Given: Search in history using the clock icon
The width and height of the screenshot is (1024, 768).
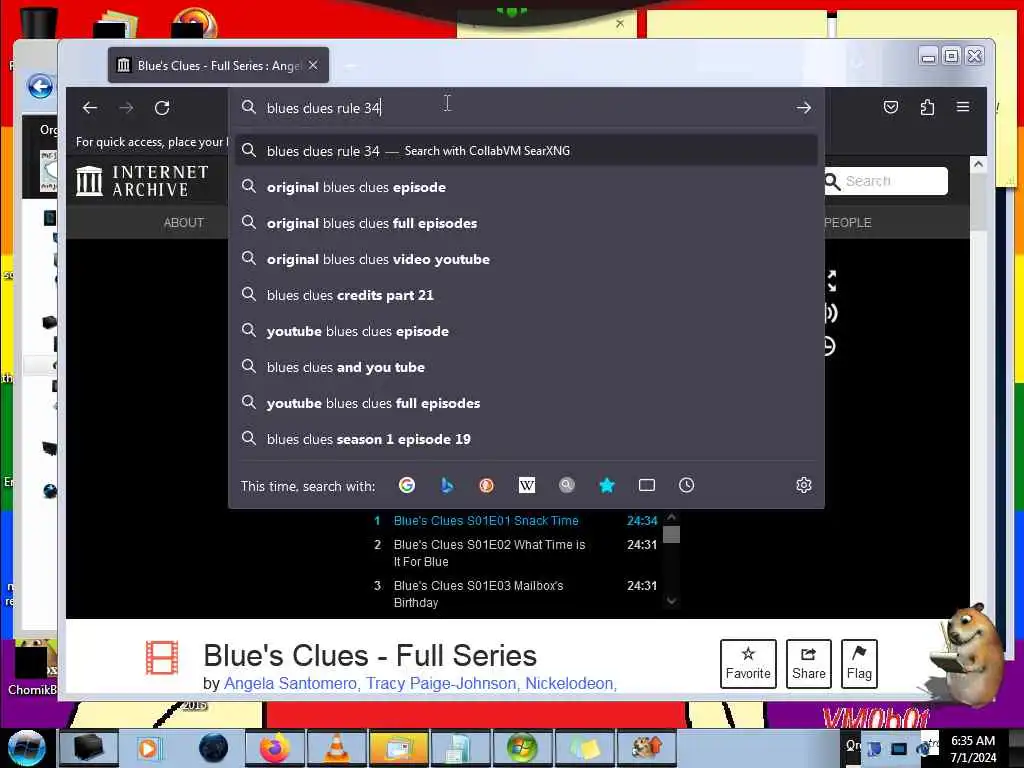Looking at the screenshot, I should [x=686, y=485].
